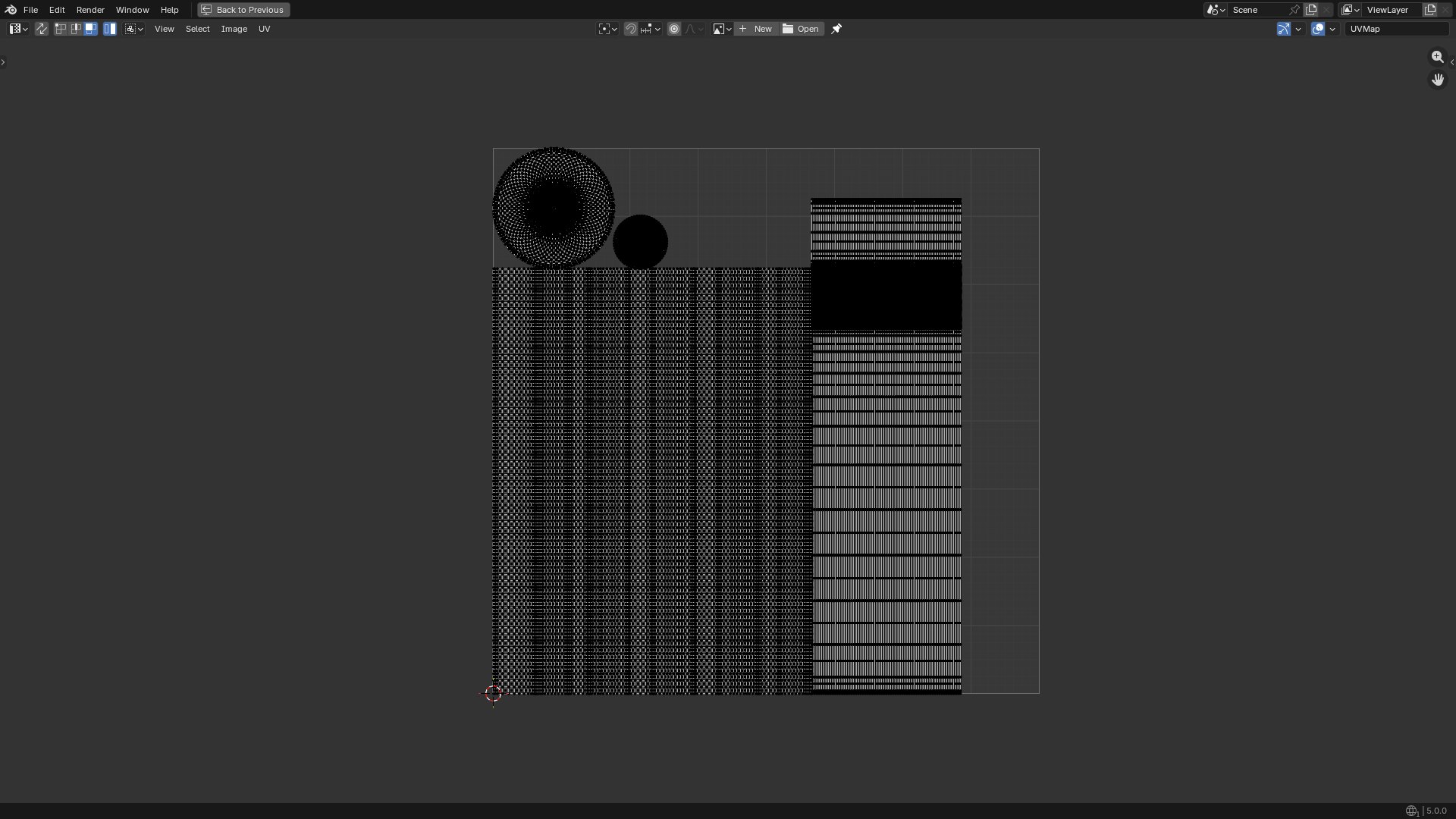Toggle the image pin icon
Viewport: 1456px width, 819px height.
click(x=836, y=29)
